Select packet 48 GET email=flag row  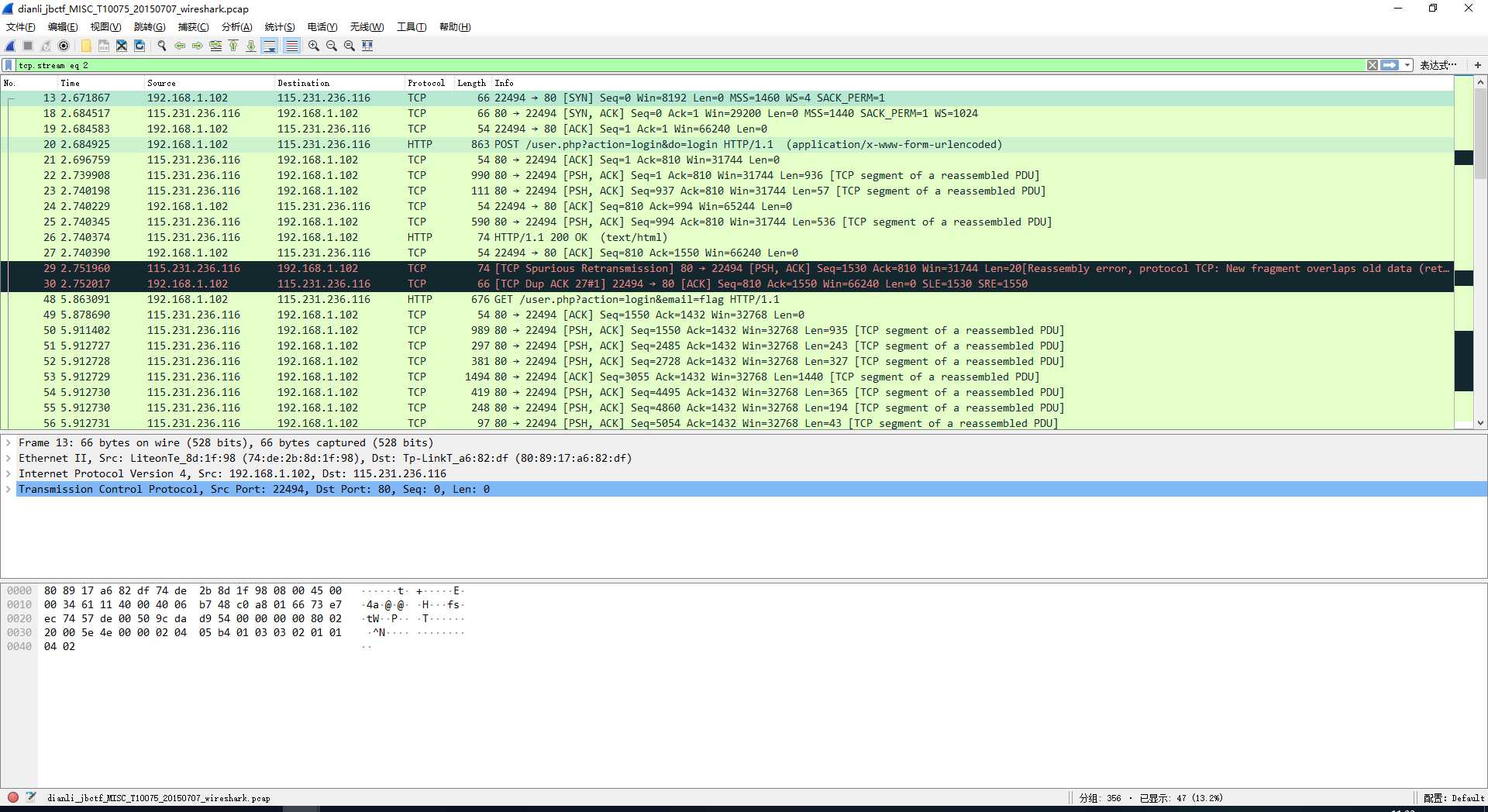[727, 299]
